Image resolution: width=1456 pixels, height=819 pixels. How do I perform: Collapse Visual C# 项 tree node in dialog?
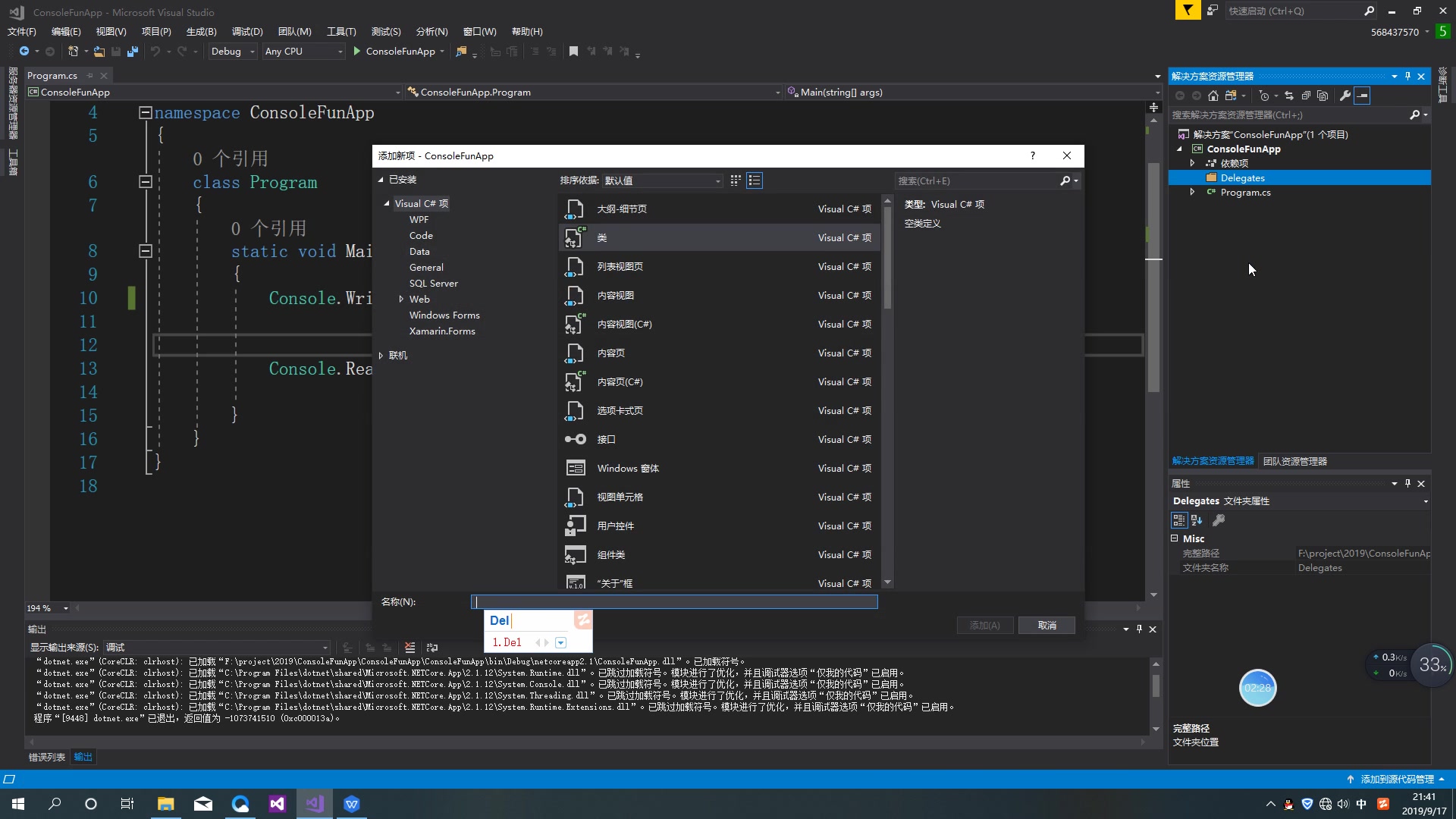[387, 203]
